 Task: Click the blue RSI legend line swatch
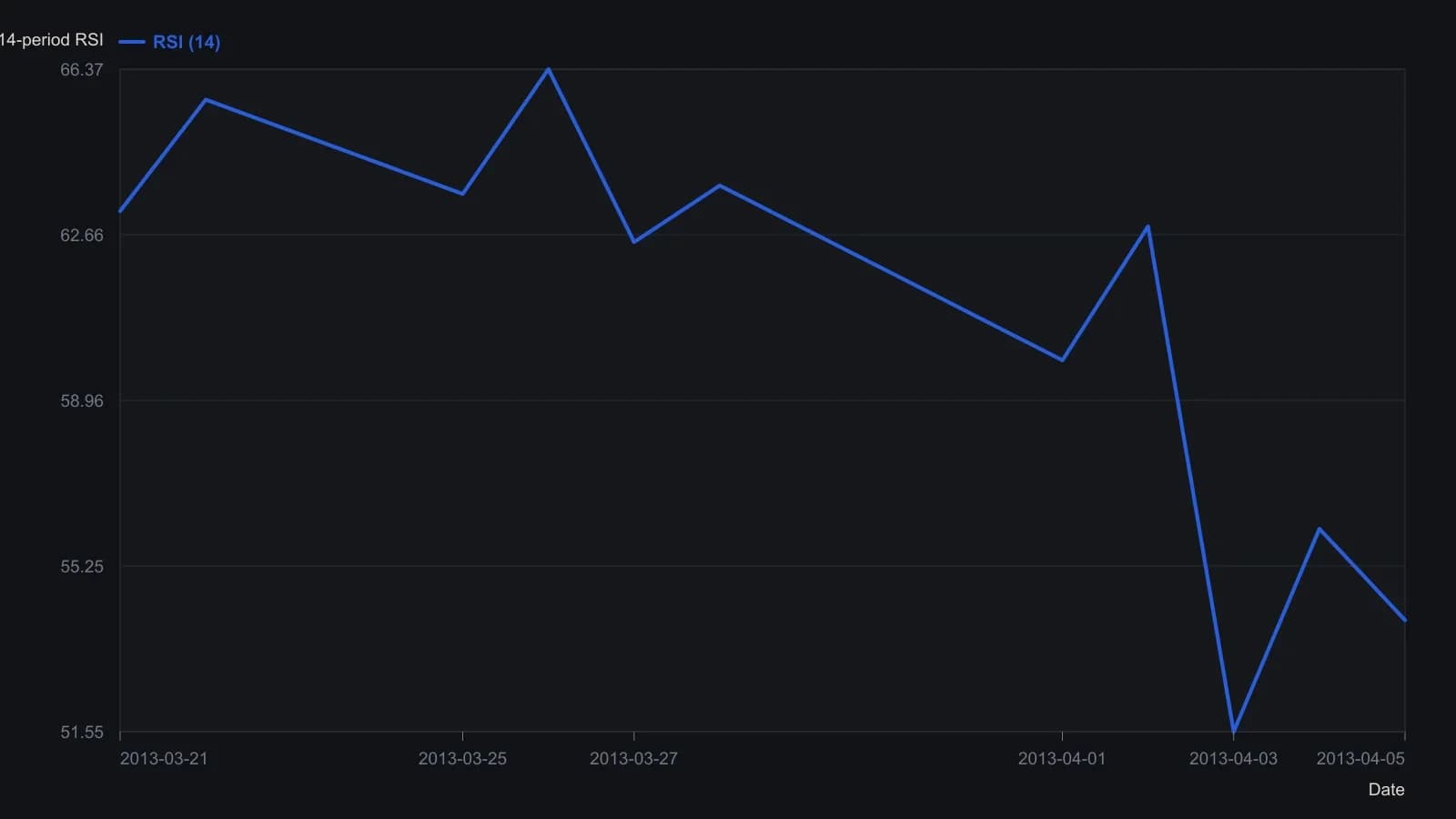tap(132, 42)
